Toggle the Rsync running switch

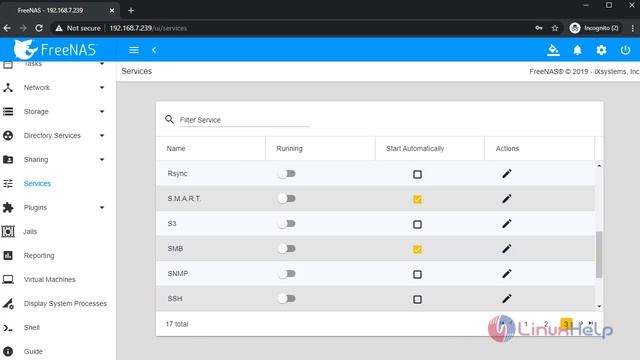(287, 174)
